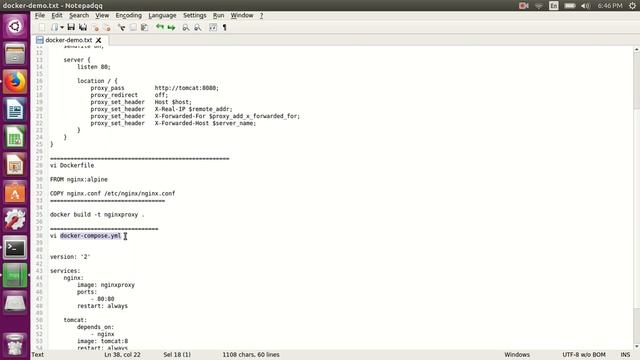Open LibreOffice Writer from the dock
The width and height of the screenshot is (640, 360).
15,109
